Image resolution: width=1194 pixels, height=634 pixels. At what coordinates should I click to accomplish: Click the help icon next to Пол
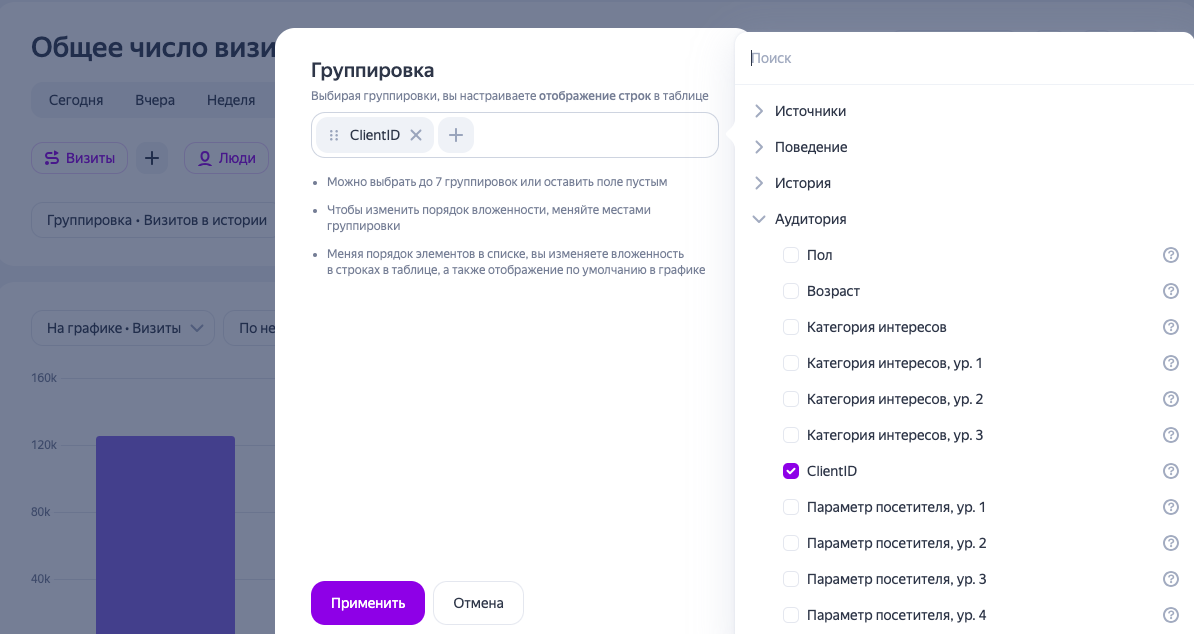1170,255
